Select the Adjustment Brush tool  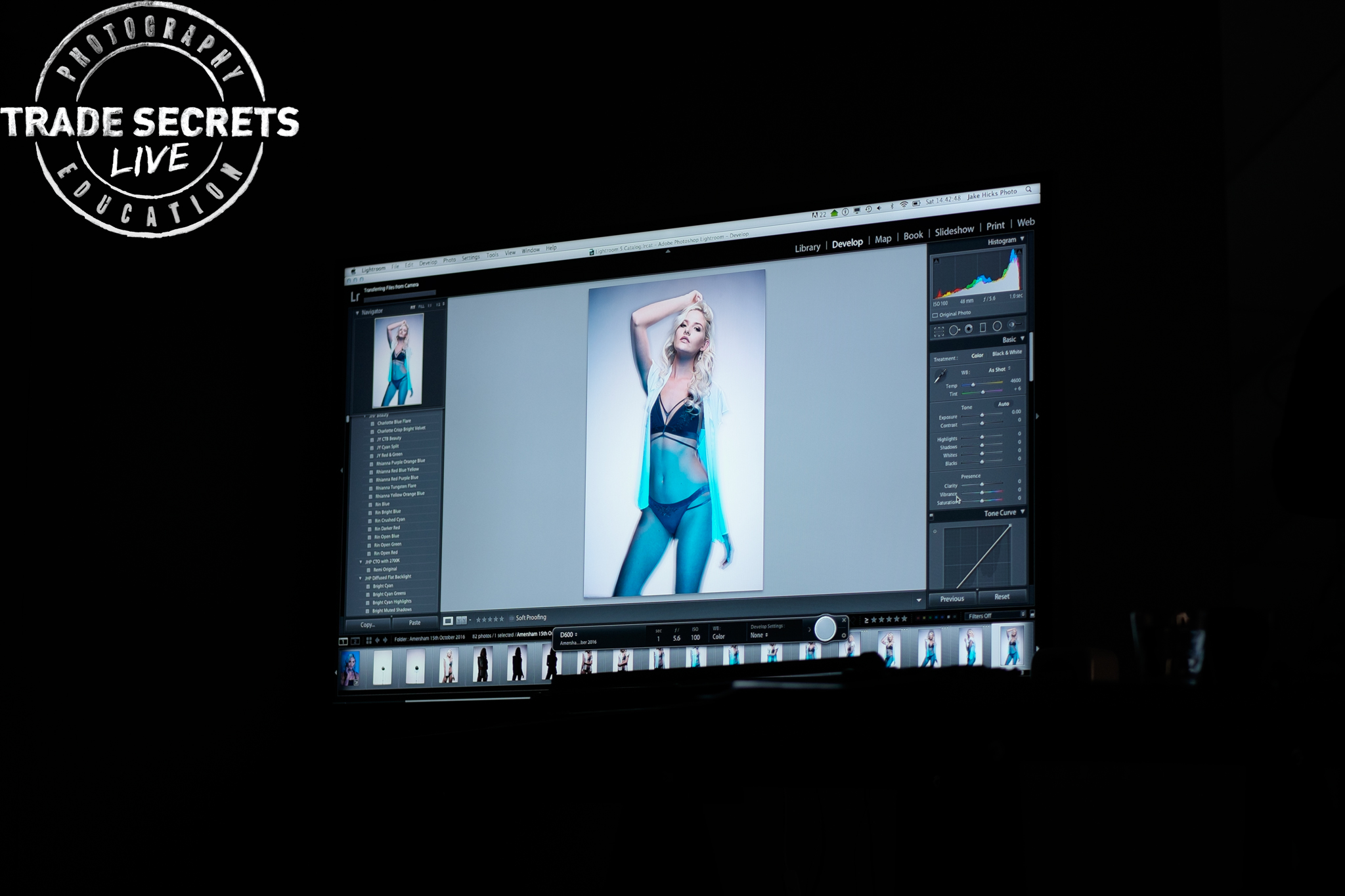[x=1015, y=324]
